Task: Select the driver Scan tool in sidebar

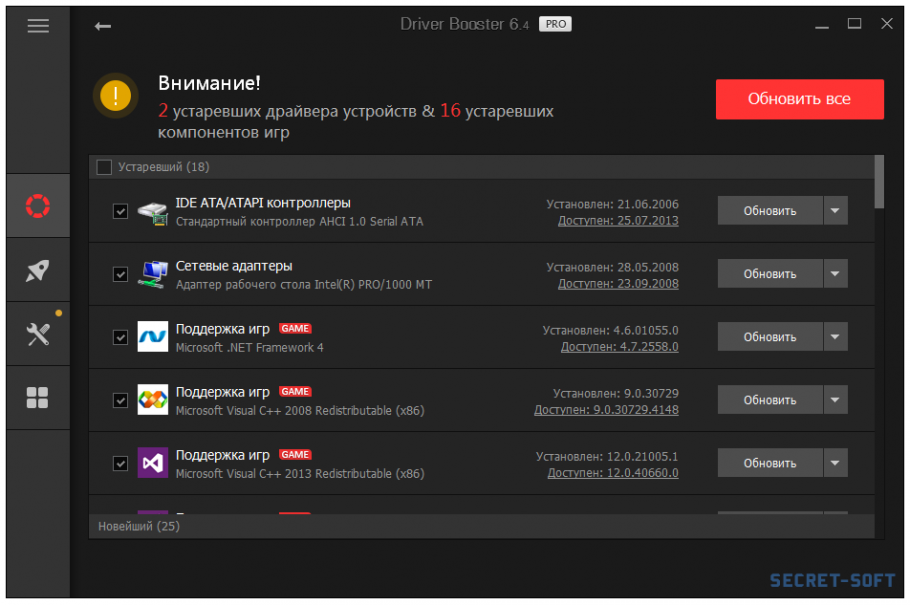Action: click(38, 205)
